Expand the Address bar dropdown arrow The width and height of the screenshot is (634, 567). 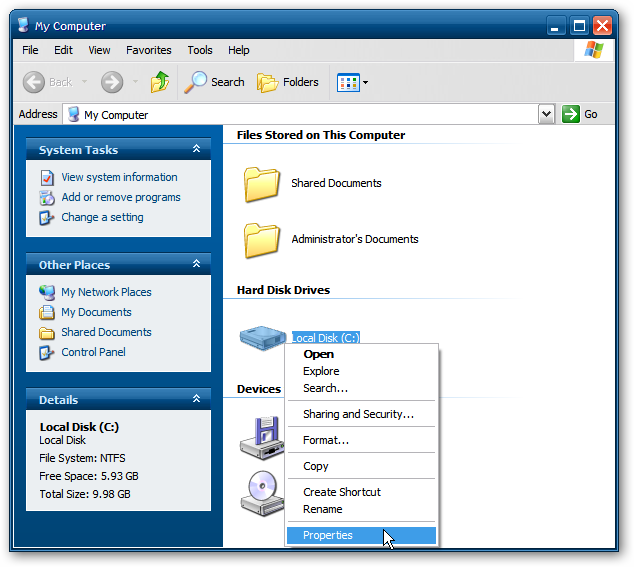546,114
